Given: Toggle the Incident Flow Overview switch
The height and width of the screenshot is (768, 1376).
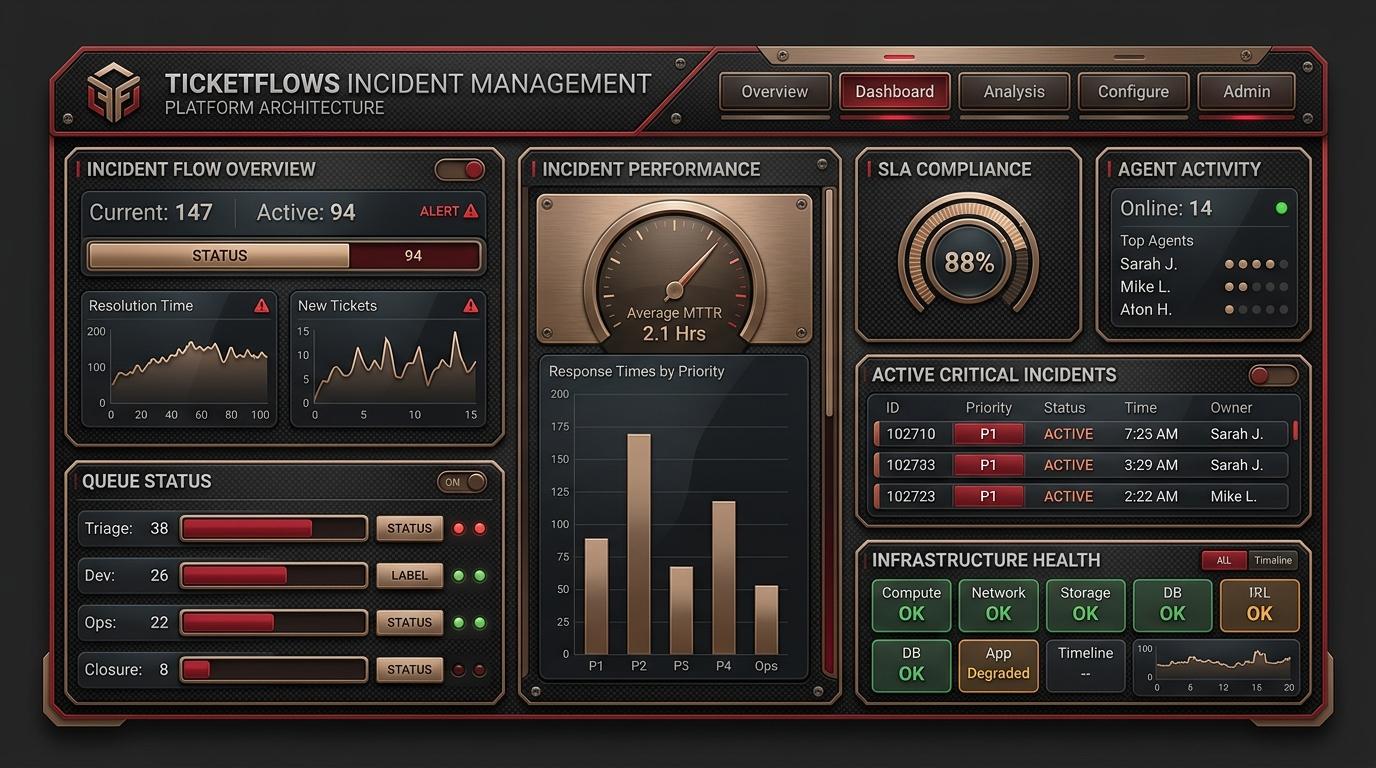Looking at the screenshot, I should (x=460, y=169).
